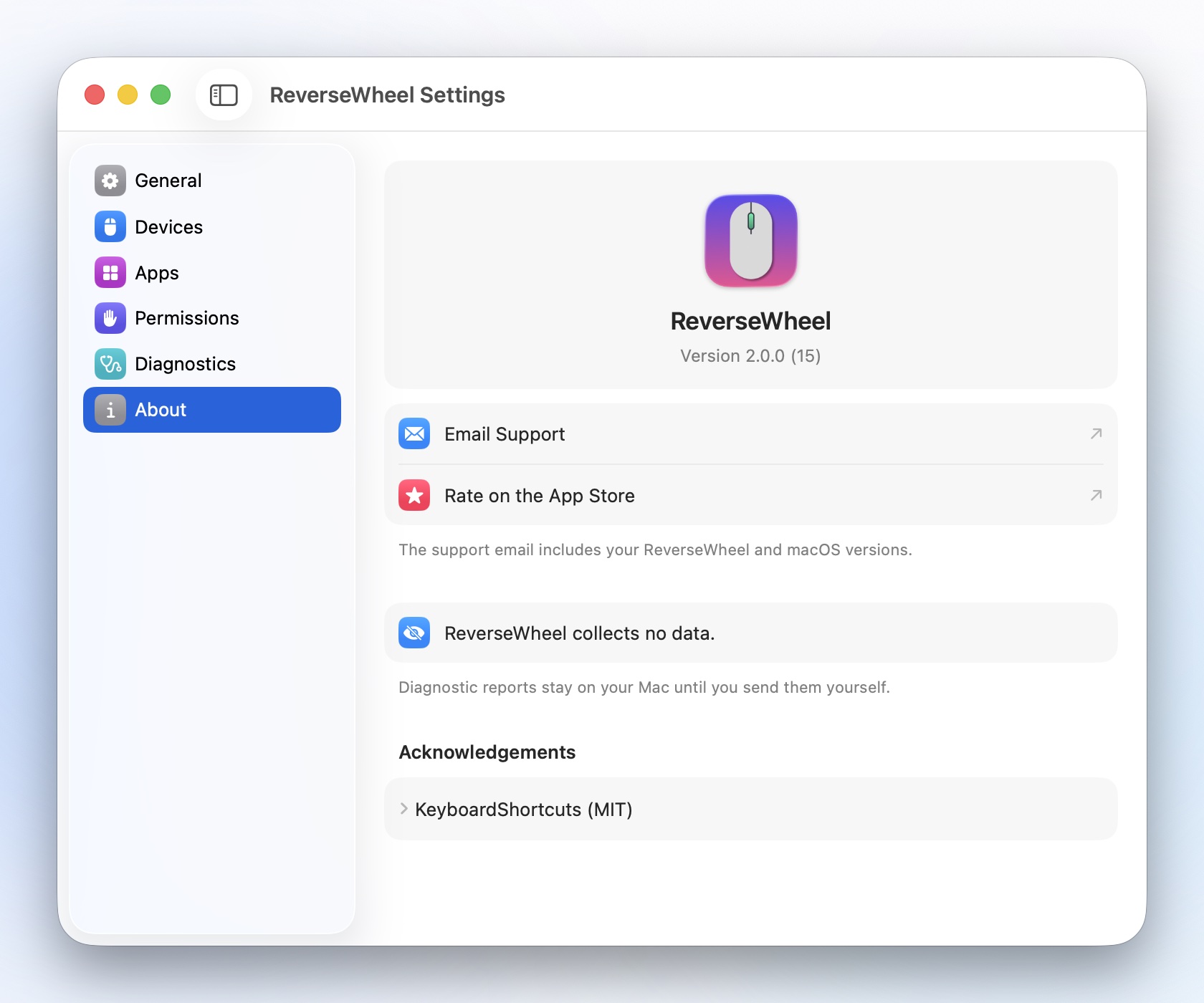Click the Email Support envelope icon
This screenshot has width=1204, height=1003.
414,433
